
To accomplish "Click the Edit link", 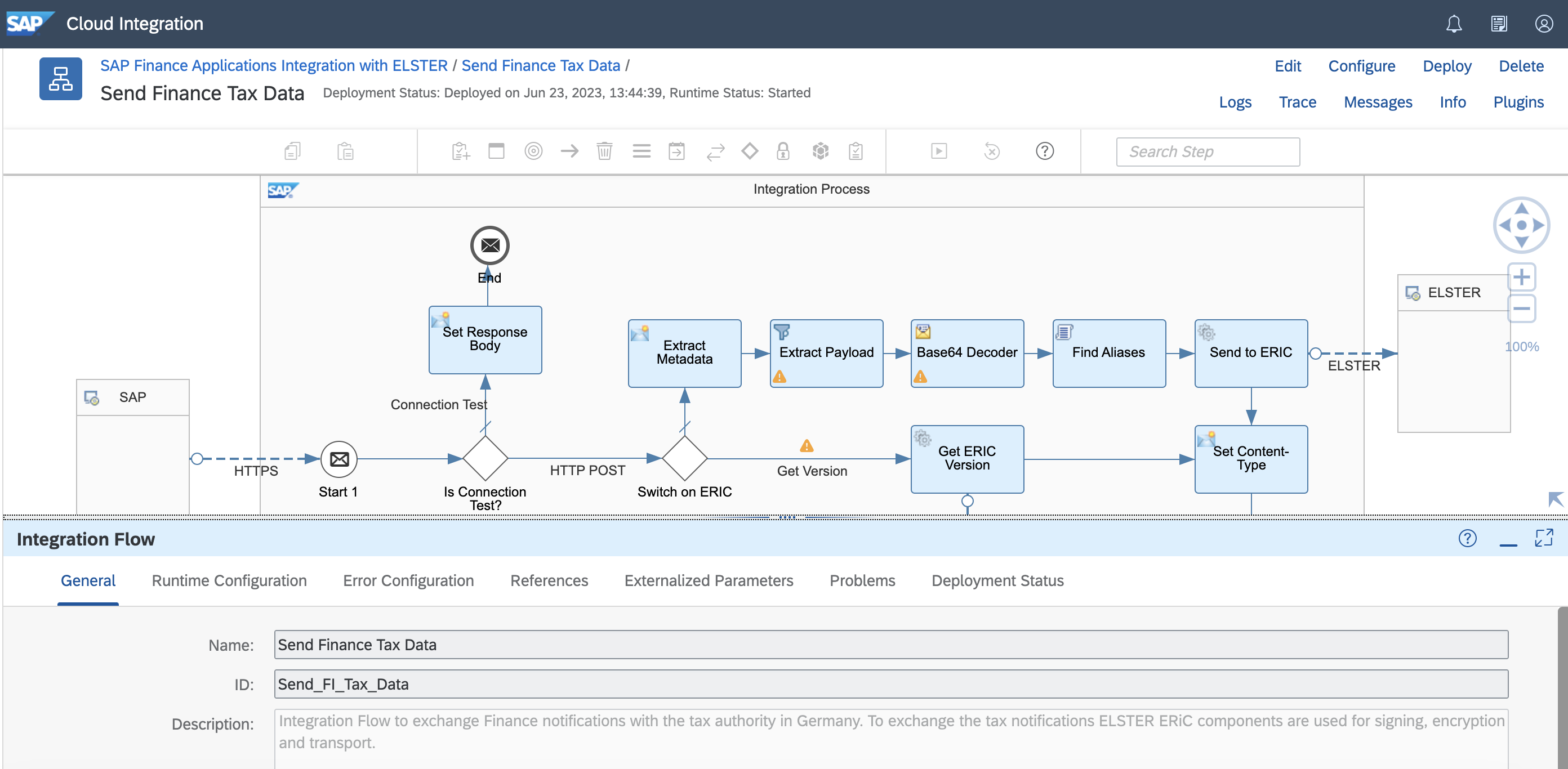I will click(x=1288, y=66).
